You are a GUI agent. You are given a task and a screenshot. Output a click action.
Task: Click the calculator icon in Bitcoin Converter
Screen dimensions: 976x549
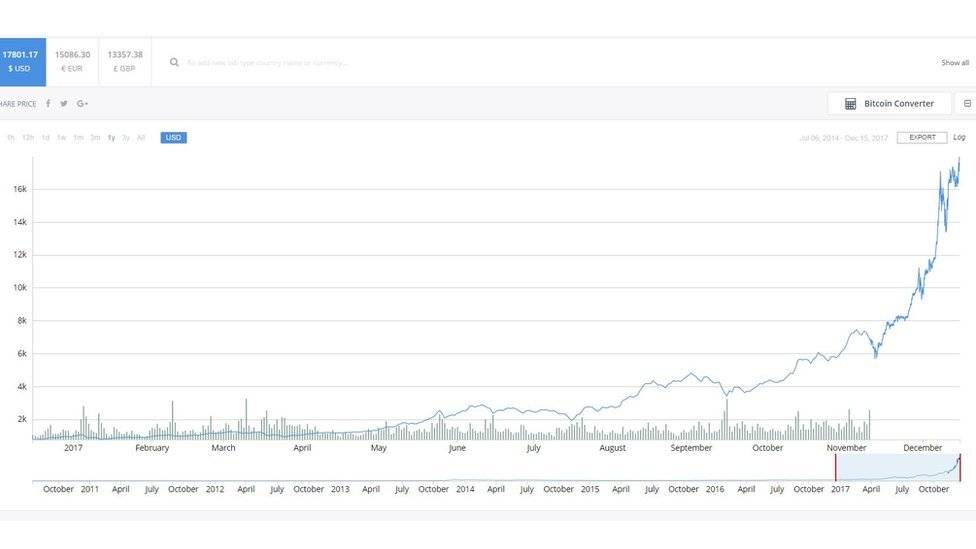850,104
